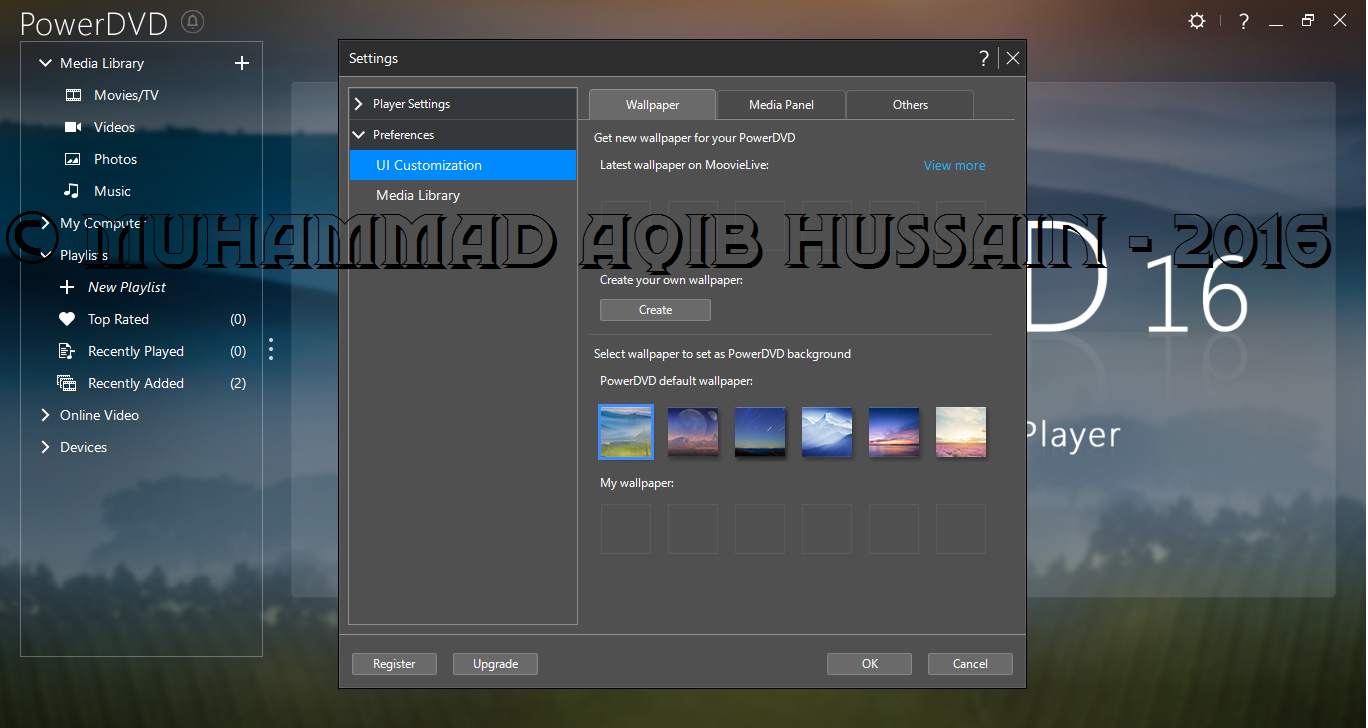Viewport: 1368px width, 728px height.
Task: Open the settings gear icon in title bar
Action: [x=1197, y=20]
